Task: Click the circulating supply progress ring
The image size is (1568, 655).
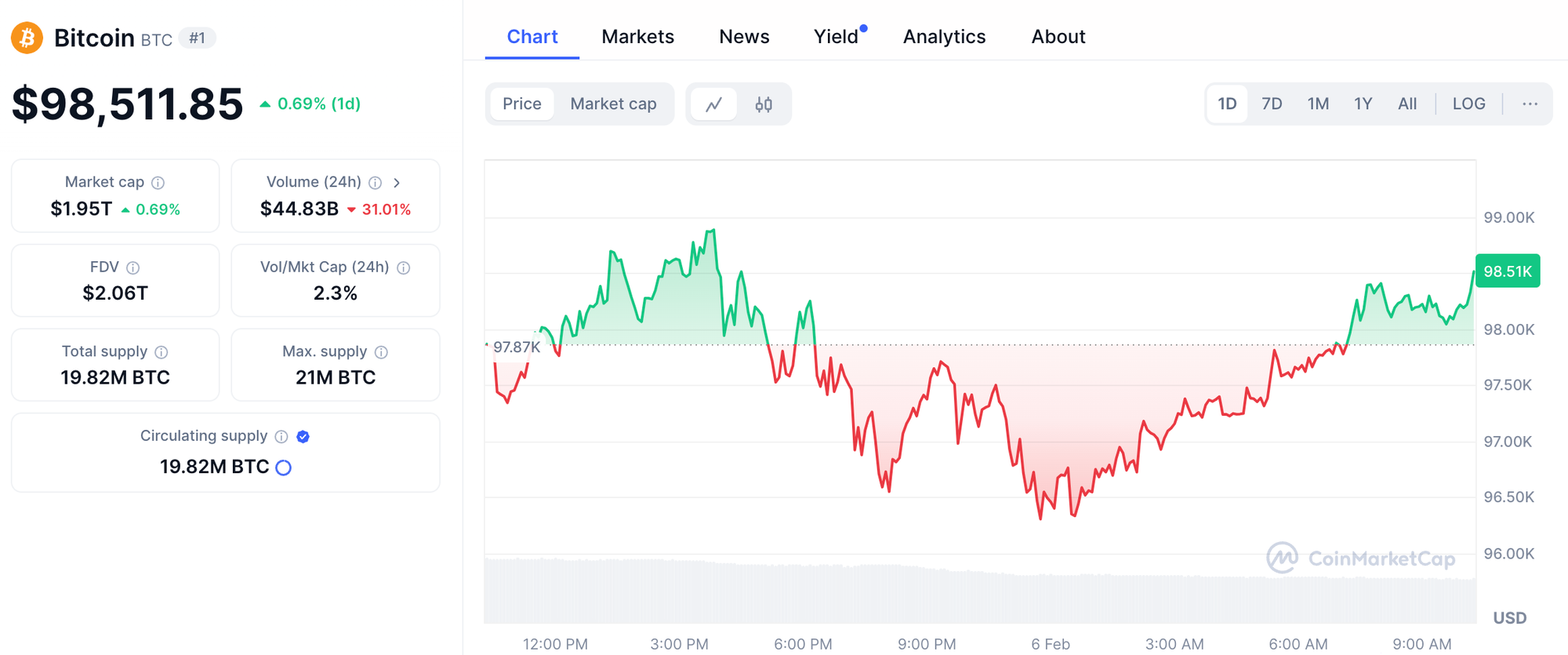Action: click(x=284, y=468)
